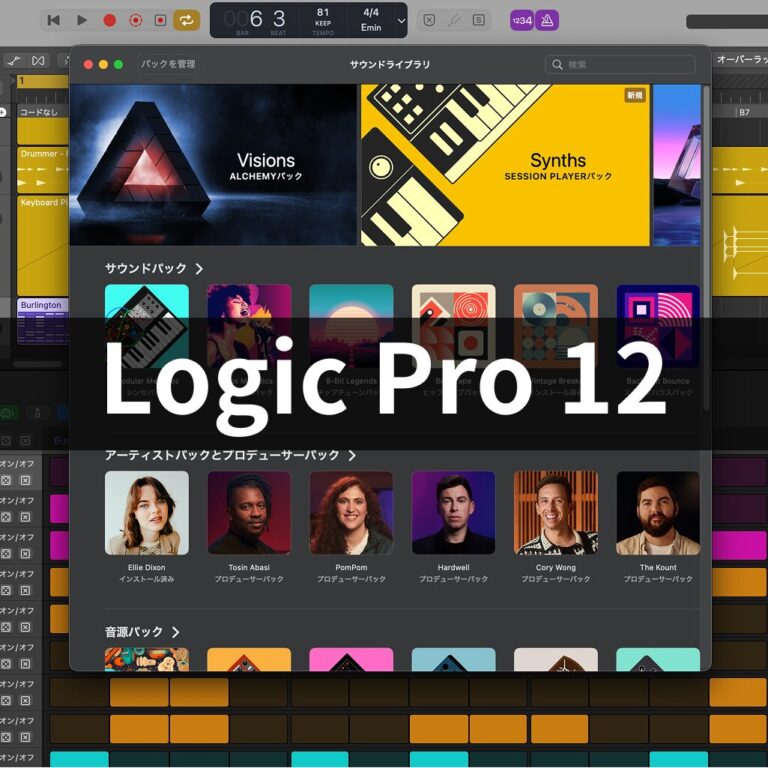Toggle the purple count-in 1234 button

tap(521, 20)
